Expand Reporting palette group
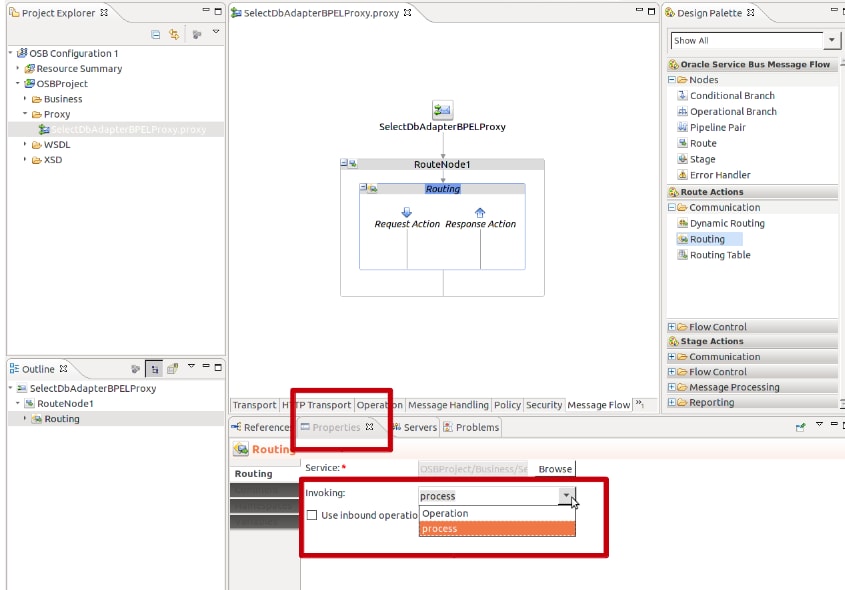845x590 pixels. [x=671, y=402]
